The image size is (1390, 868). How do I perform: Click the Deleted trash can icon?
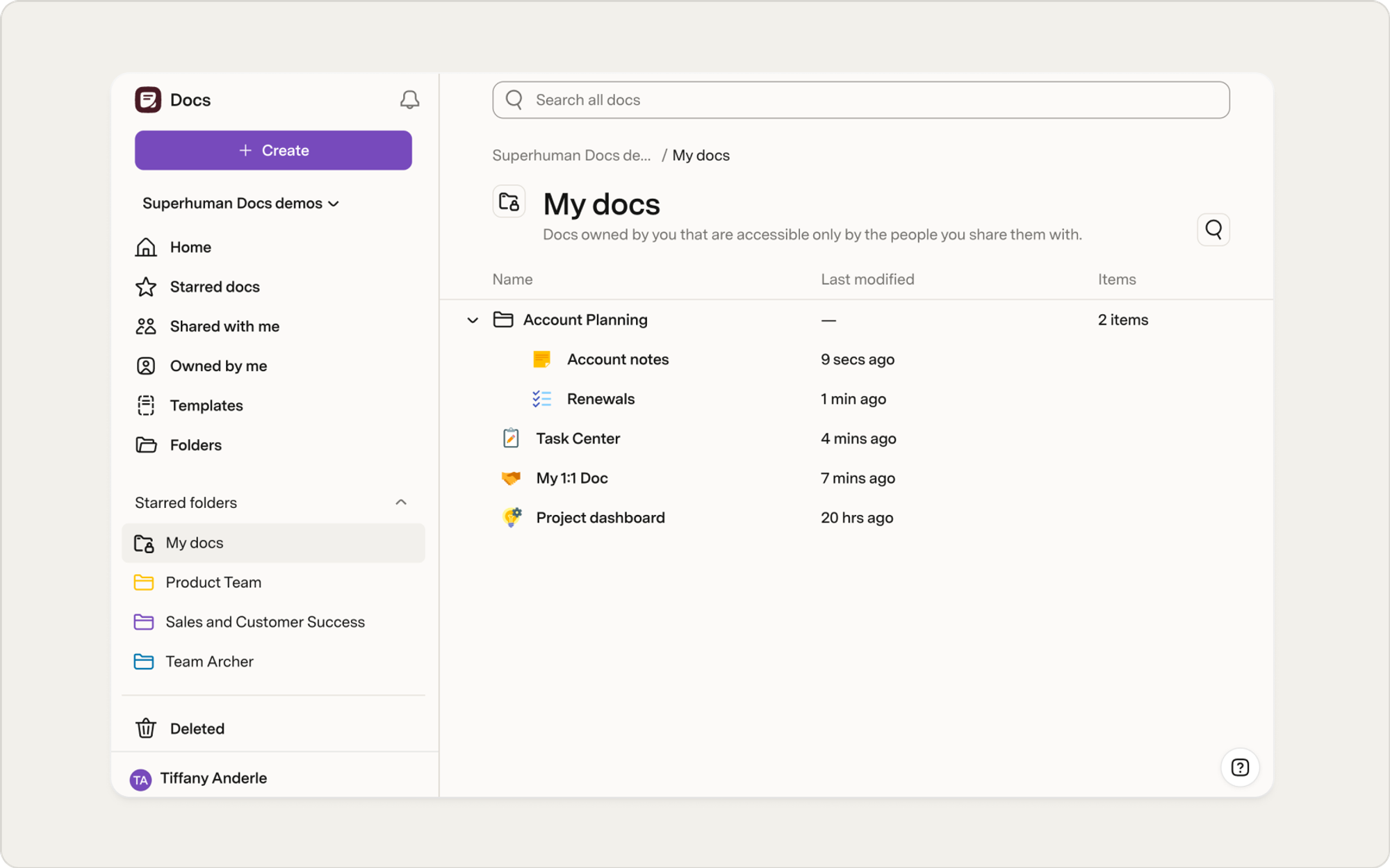coord(146,728)
